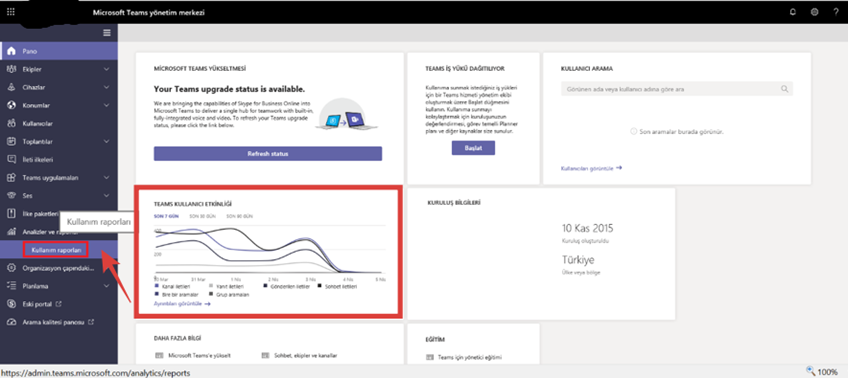Screen dimensions: 848x378
Task: Click the İleti ilkeleri message icon
Action: 11,160
